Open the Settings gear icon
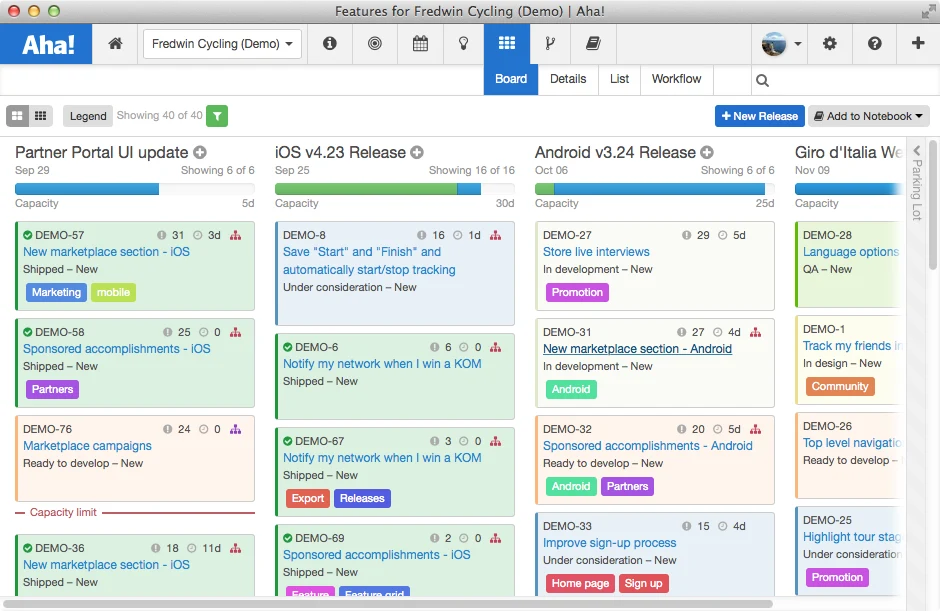This screenshot has width=940, height=611. coord(830,43)
